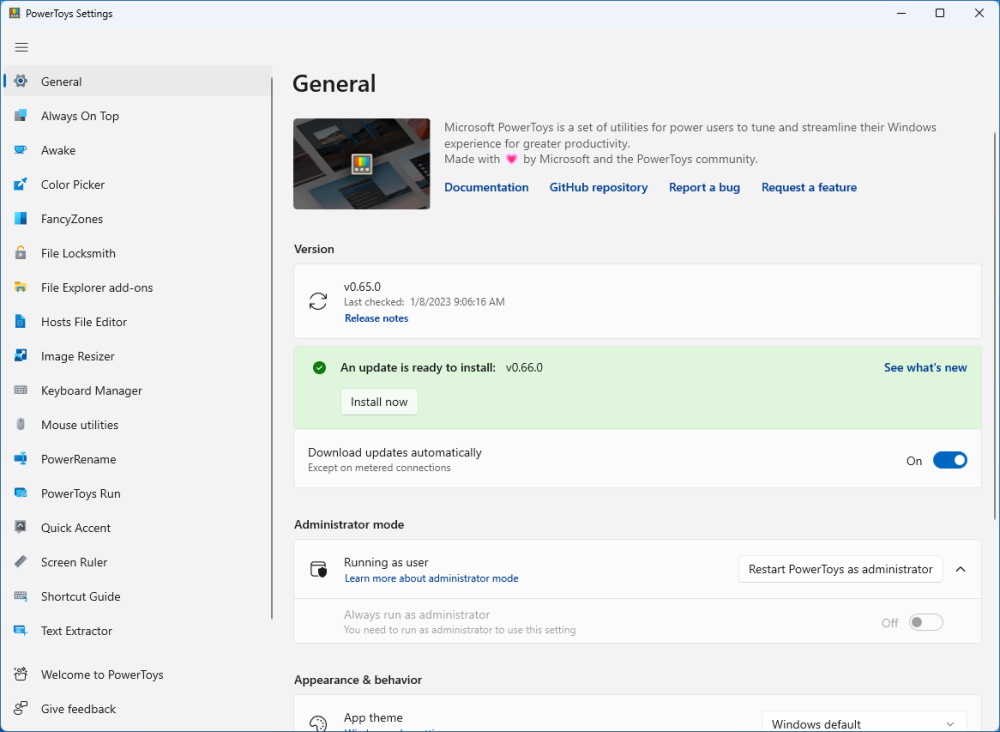Click the Last checked timestamp text
Viewport: 1000px width, 732px height.
[x=424, y=302]
